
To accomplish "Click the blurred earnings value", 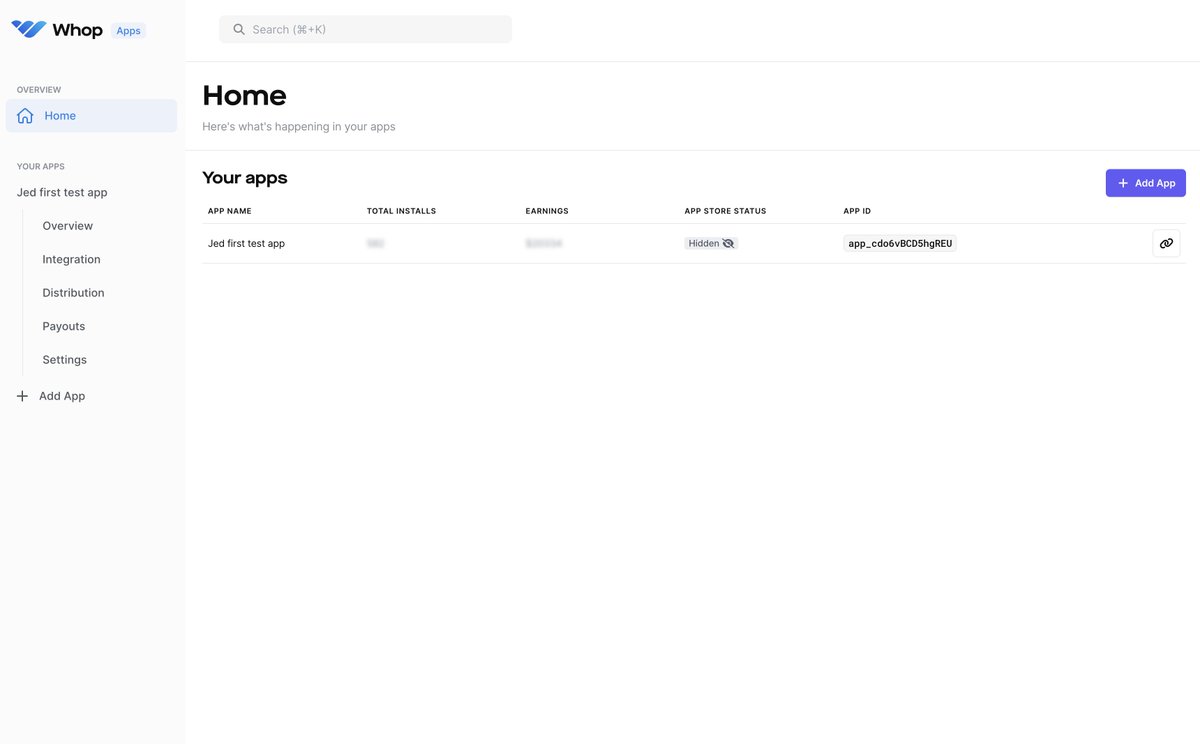I will click(544, 243).
